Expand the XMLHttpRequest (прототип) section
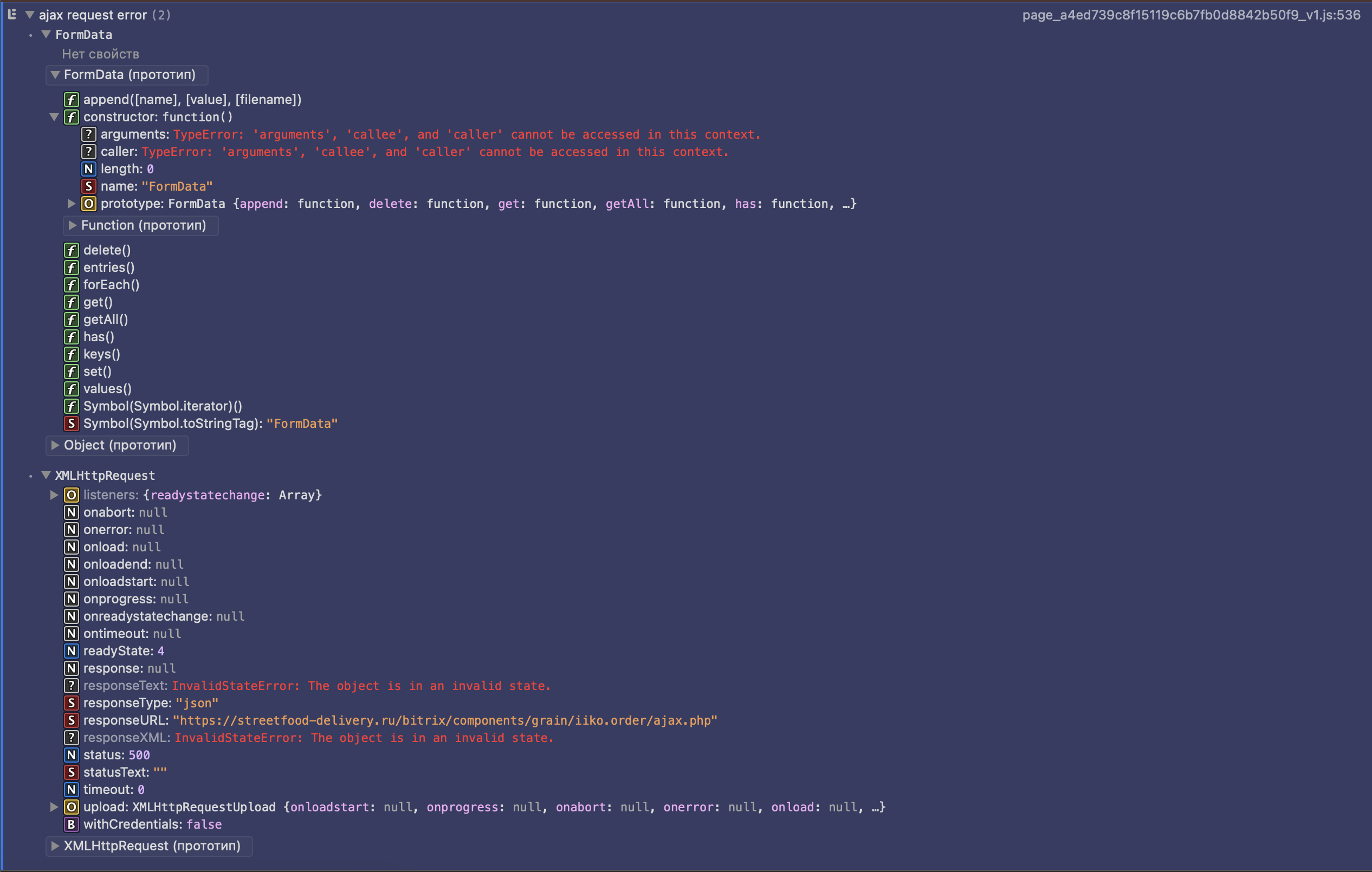 pos(55,846)
